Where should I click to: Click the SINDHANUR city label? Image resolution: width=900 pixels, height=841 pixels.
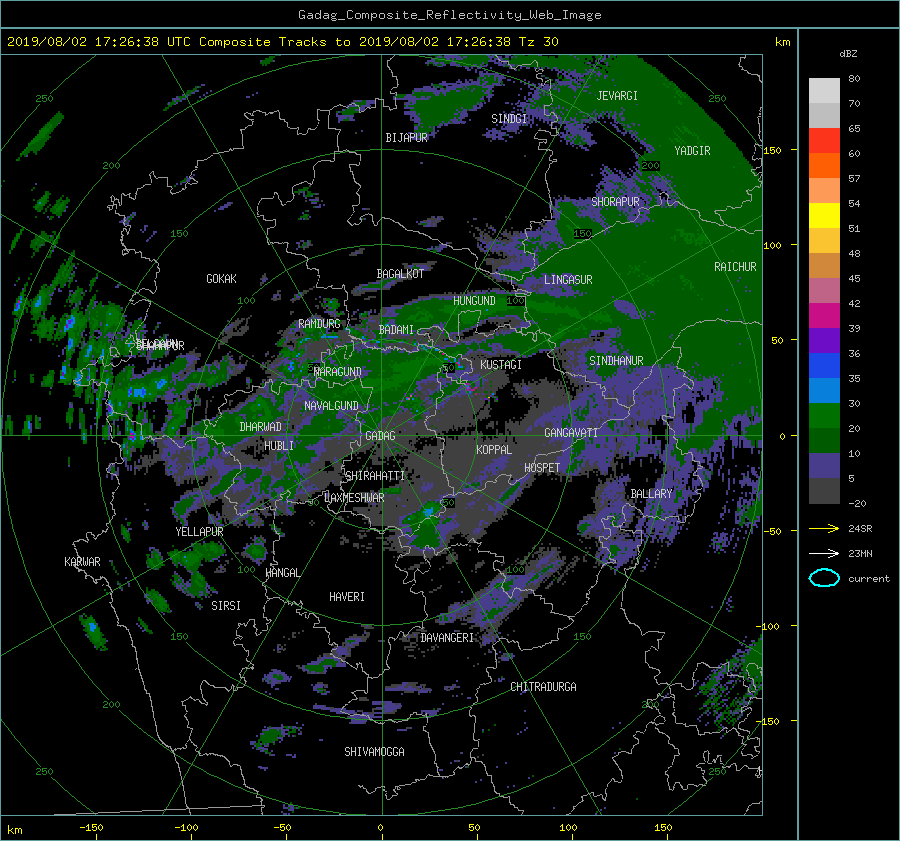pyautogui.click(x=616, y=361)
